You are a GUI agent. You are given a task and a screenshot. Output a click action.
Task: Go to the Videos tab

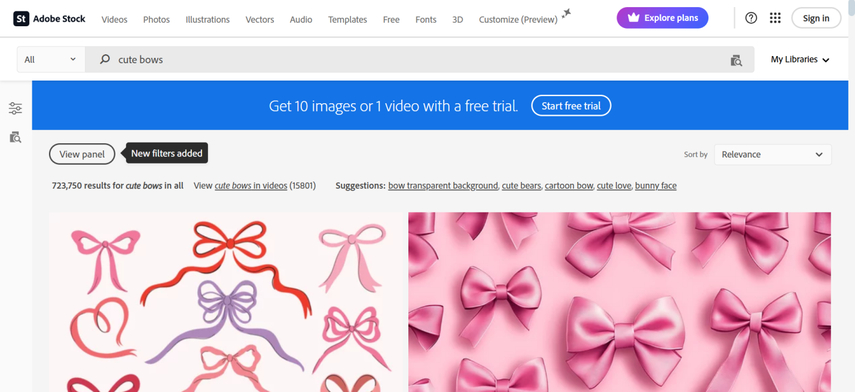pos(115,20)
